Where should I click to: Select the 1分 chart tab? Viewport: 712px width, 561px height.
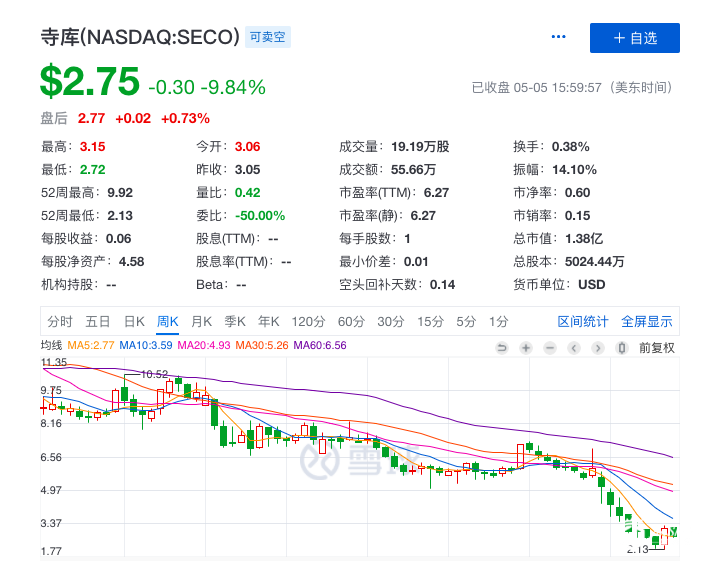(x=498, y=321)
